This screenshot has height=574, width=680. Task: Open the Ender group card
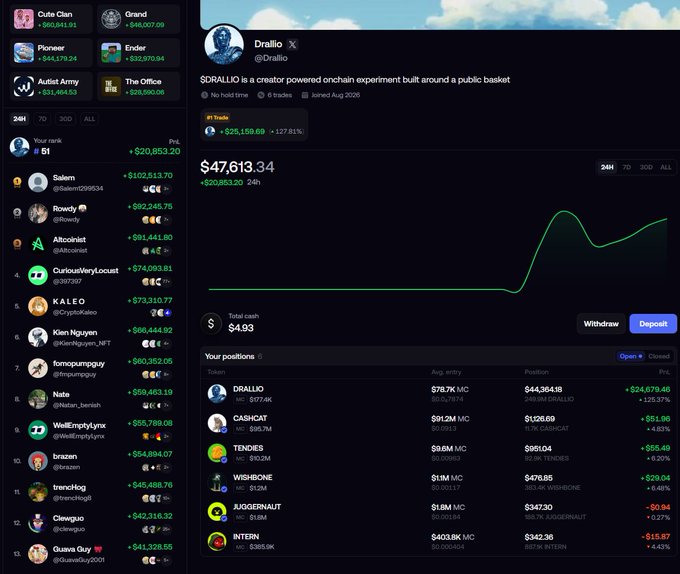138,53
